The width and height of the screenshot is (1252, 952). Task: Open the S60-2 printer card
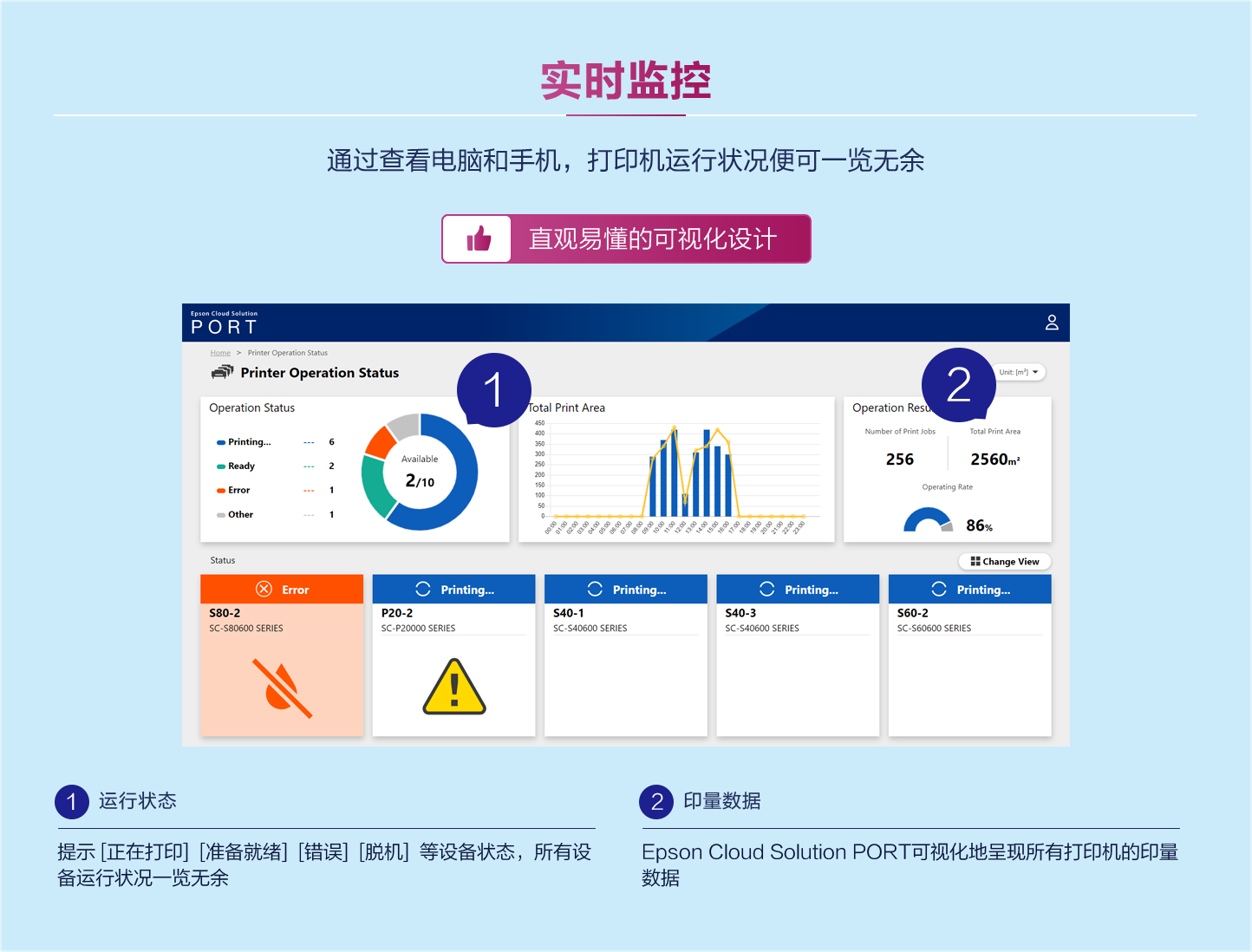pyautogui.click(x=970, y=655)
